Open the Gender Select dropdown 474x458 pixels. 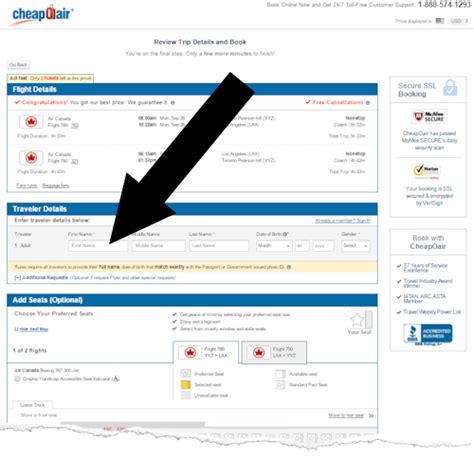pyautogui.click(x=355, y=246)
